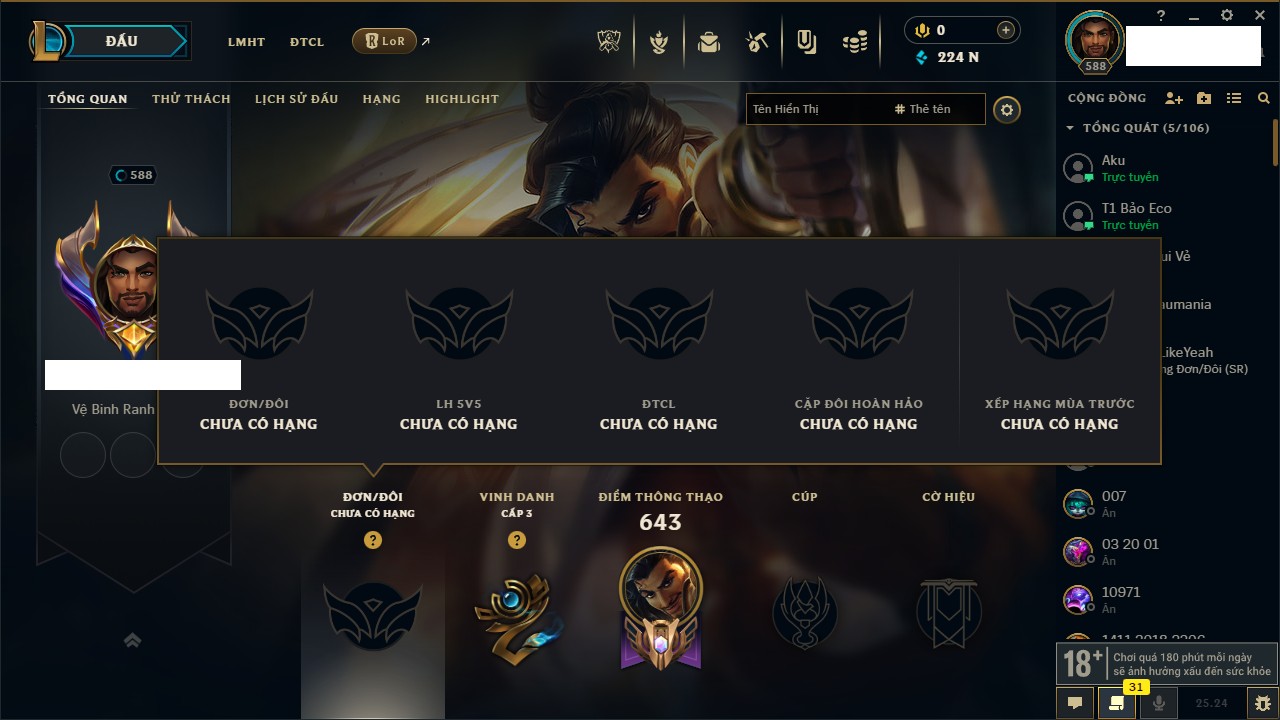Switch to the LỊCH SỬ ĐẤU tab
The height and width of the screenshot is (720, 1280).
(296, 99)
